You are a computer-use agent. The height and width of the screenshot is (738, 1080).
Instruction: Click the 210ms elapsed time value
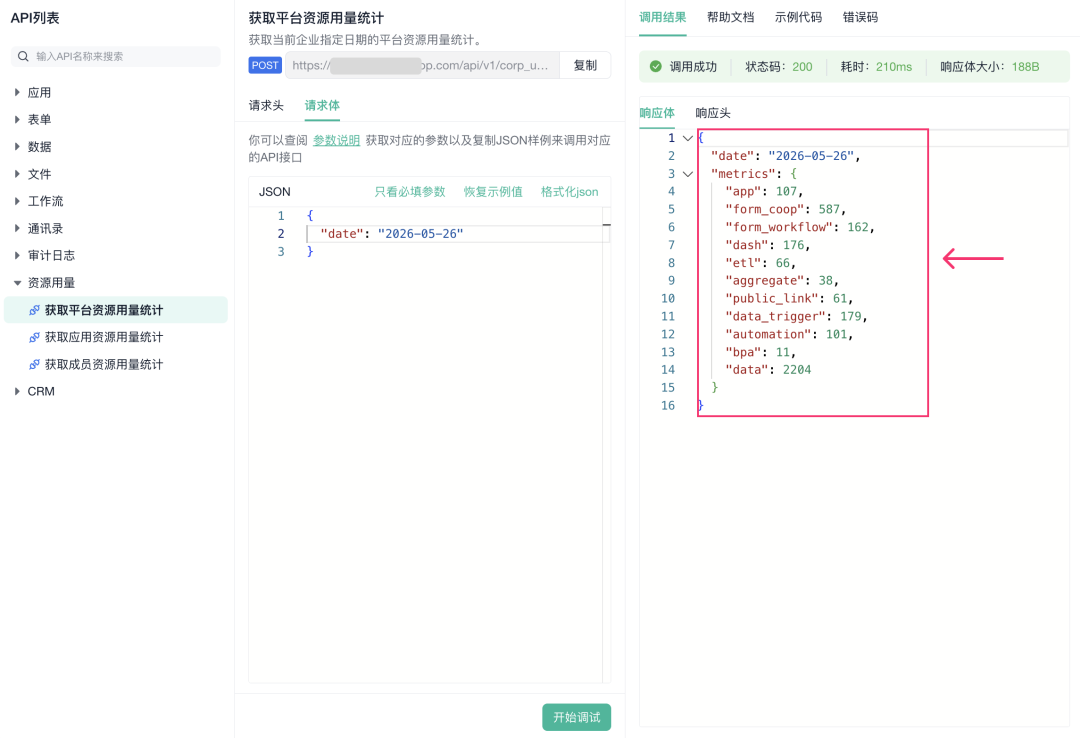(894, 67)
